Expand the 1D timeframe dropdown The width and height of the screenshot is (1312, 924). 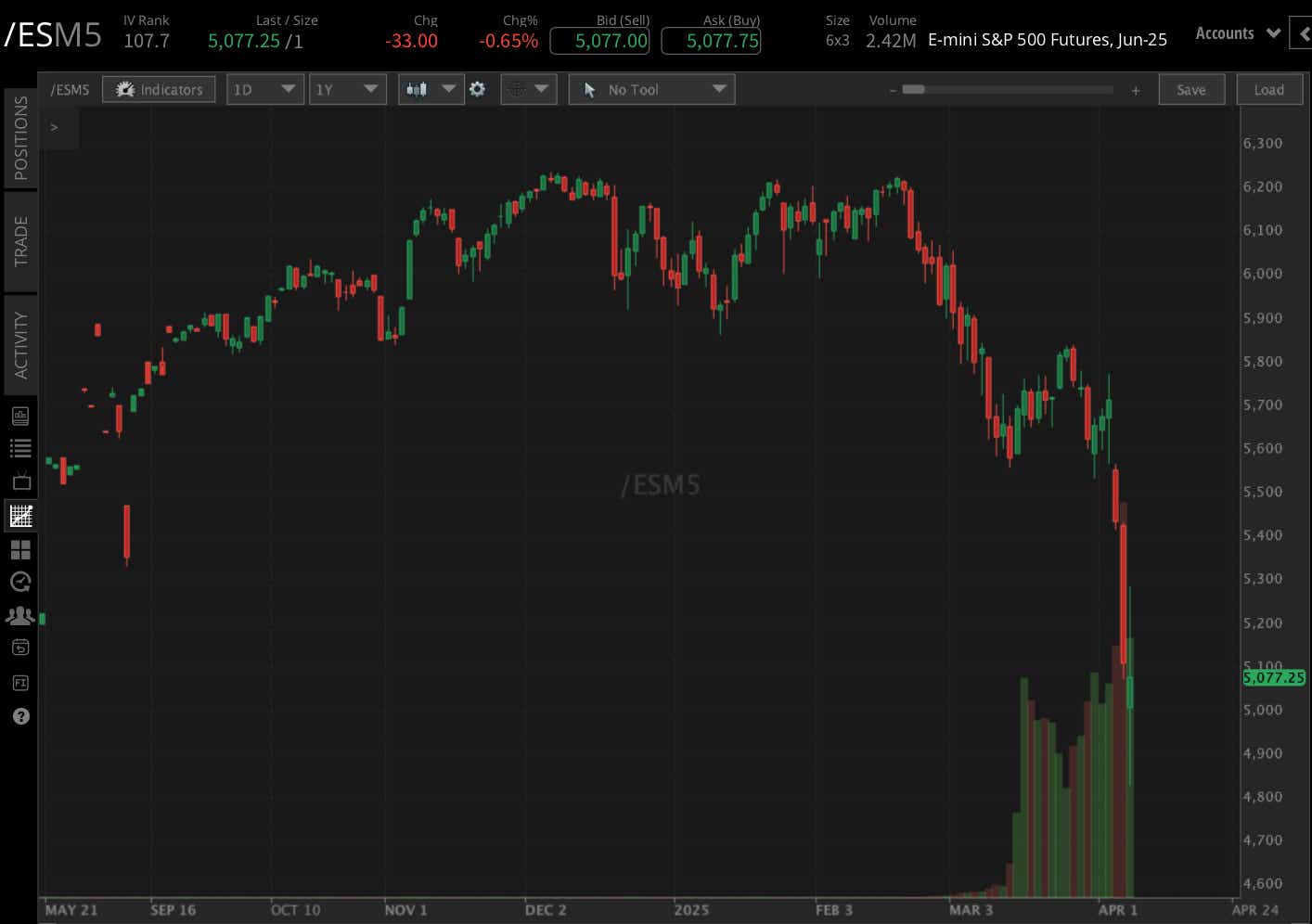click(x=264, y=89)
